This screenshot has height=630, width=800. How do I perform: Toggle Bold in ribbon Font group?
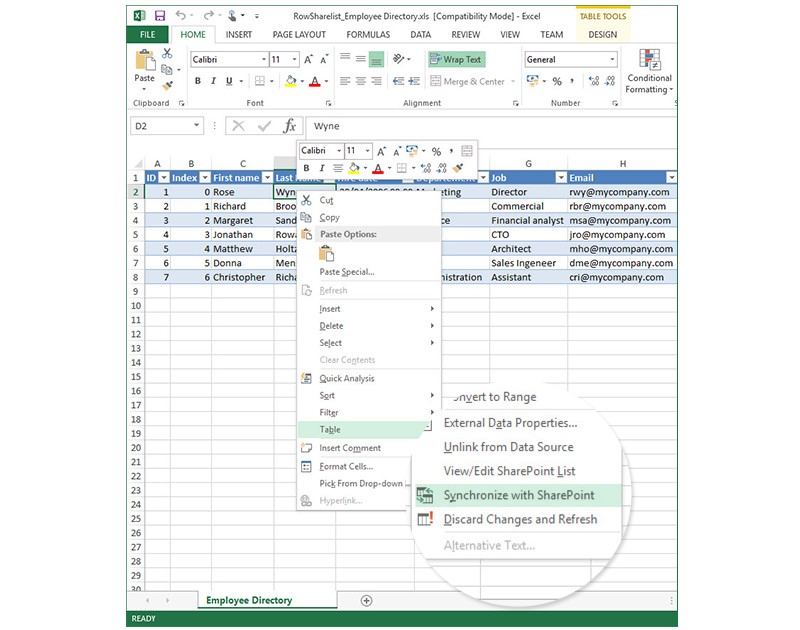point(198,81)
